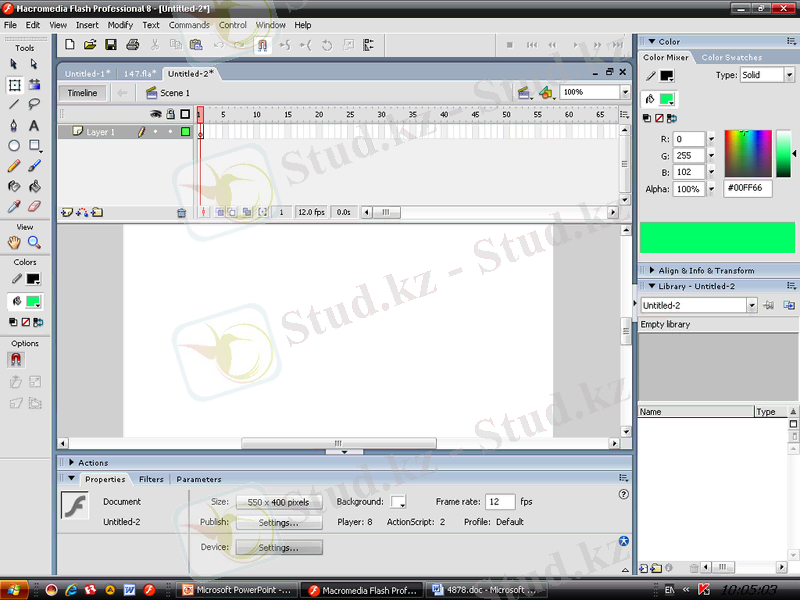Toggle visibility dot for Layer 1
The image size is (800, 600).
[x=155, y=132]
